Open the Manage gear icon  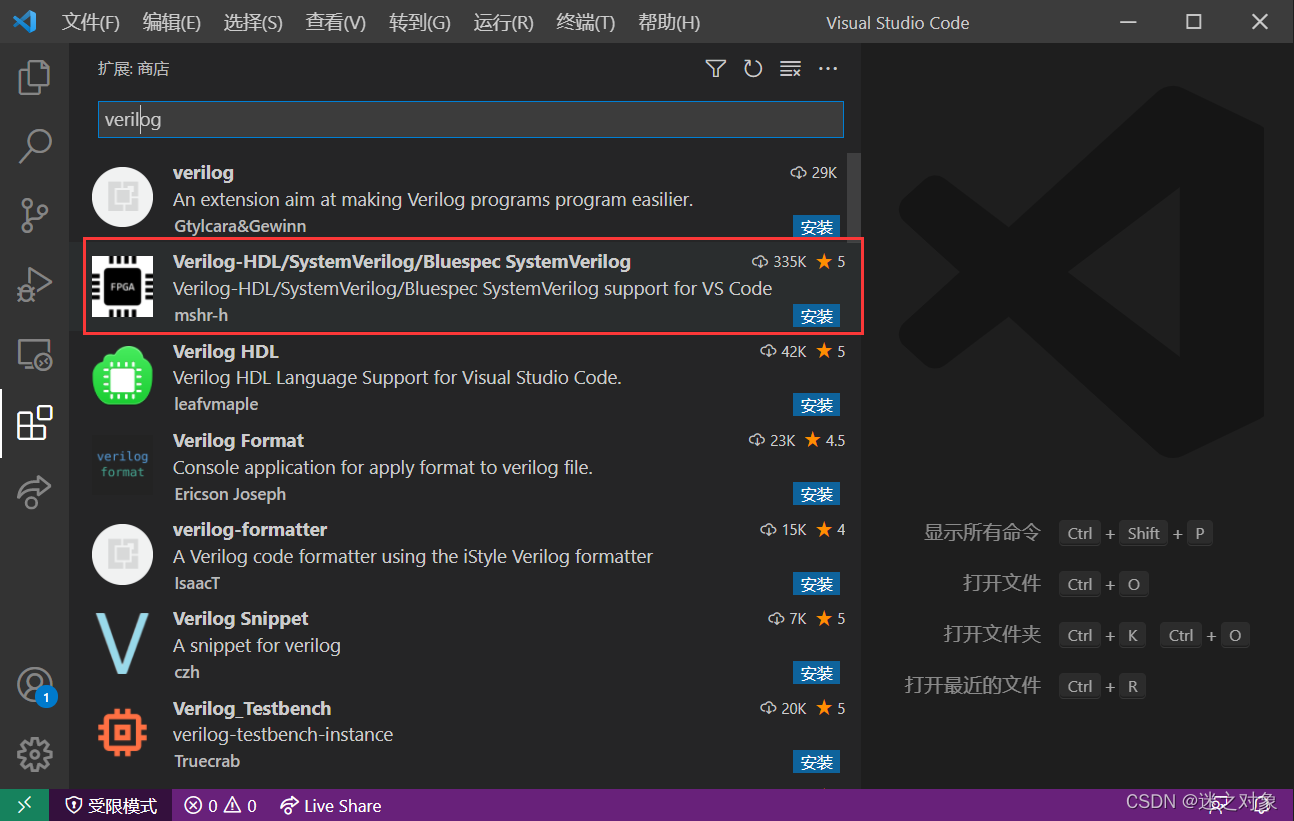pyautogui.click(x=35, y=755)
